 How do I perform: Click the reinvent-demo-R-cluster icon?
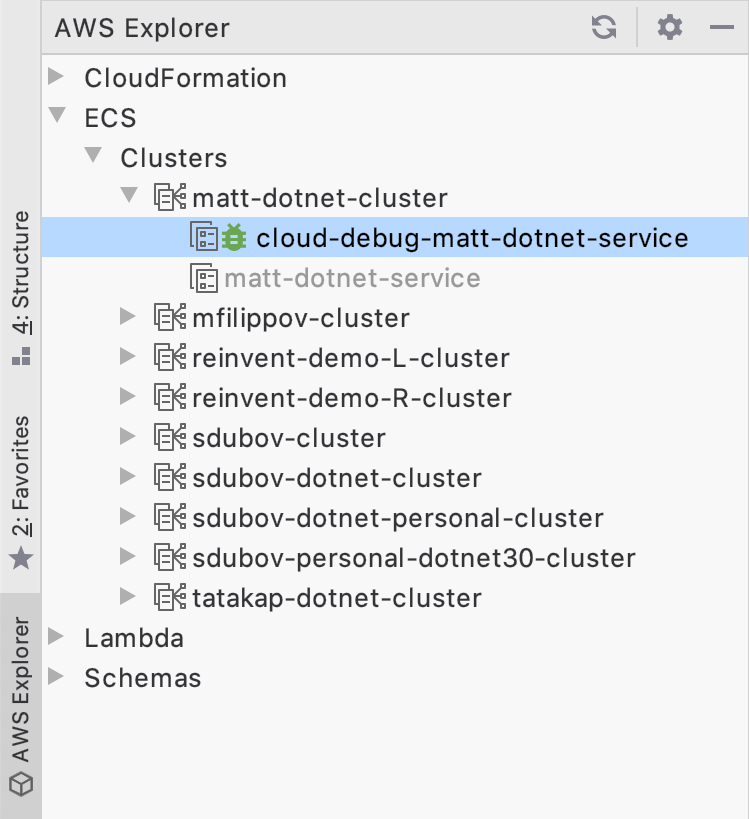[170, 397]
